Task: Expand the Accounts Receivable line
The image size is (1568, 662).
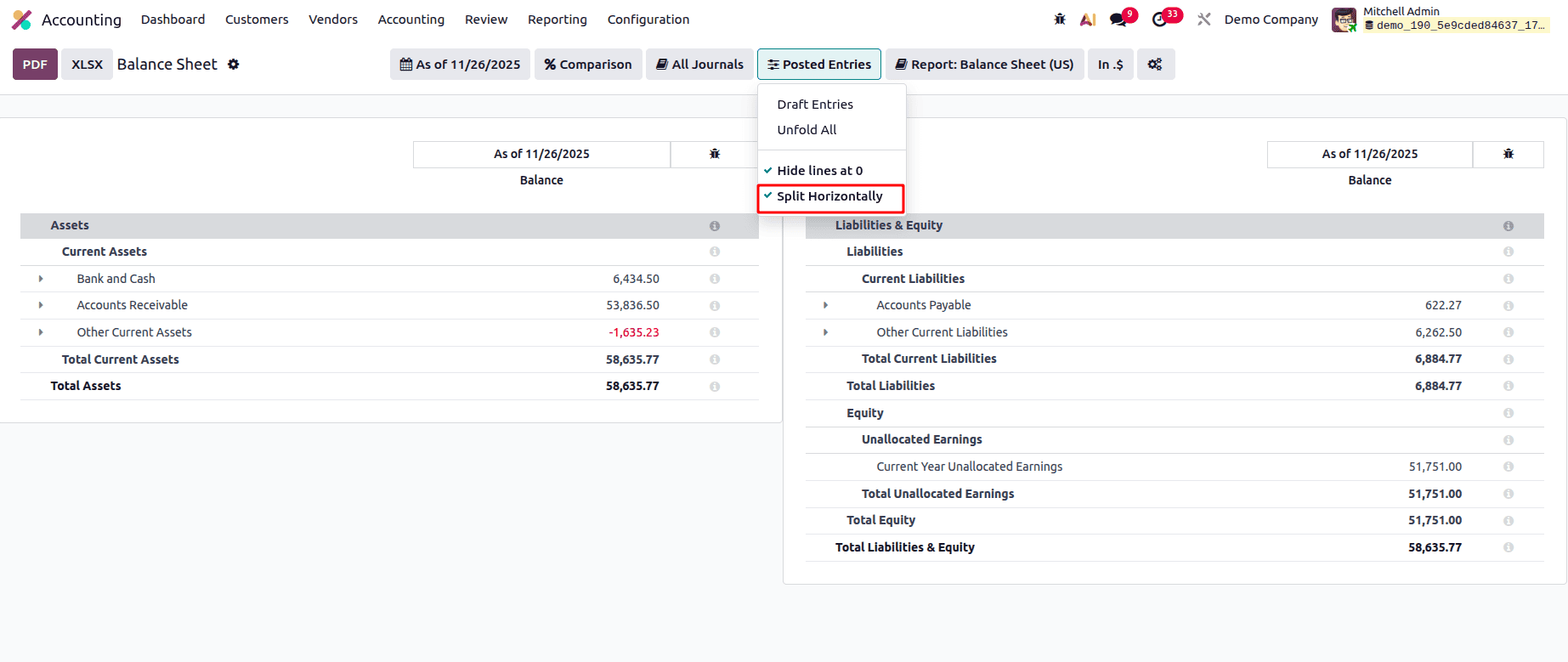Action: coord(41,305)
